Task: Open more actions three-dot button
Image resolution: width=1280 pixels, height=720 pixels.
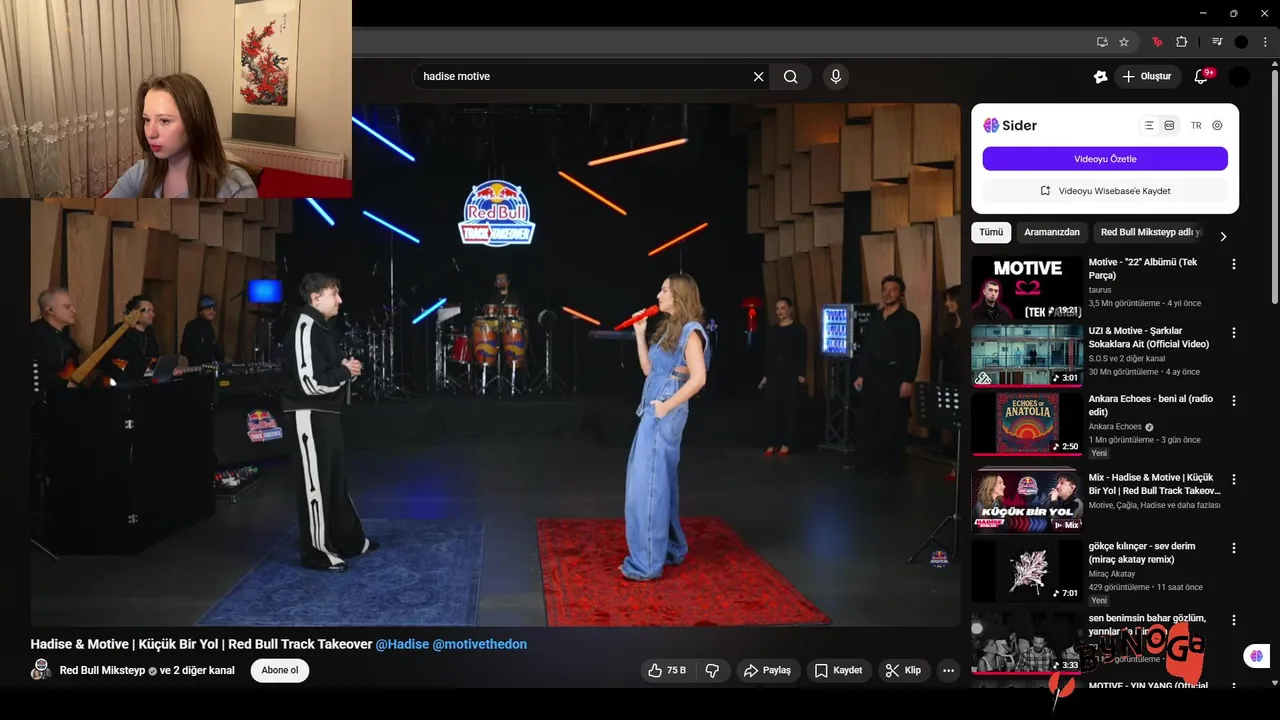Action: click(948, 670)
